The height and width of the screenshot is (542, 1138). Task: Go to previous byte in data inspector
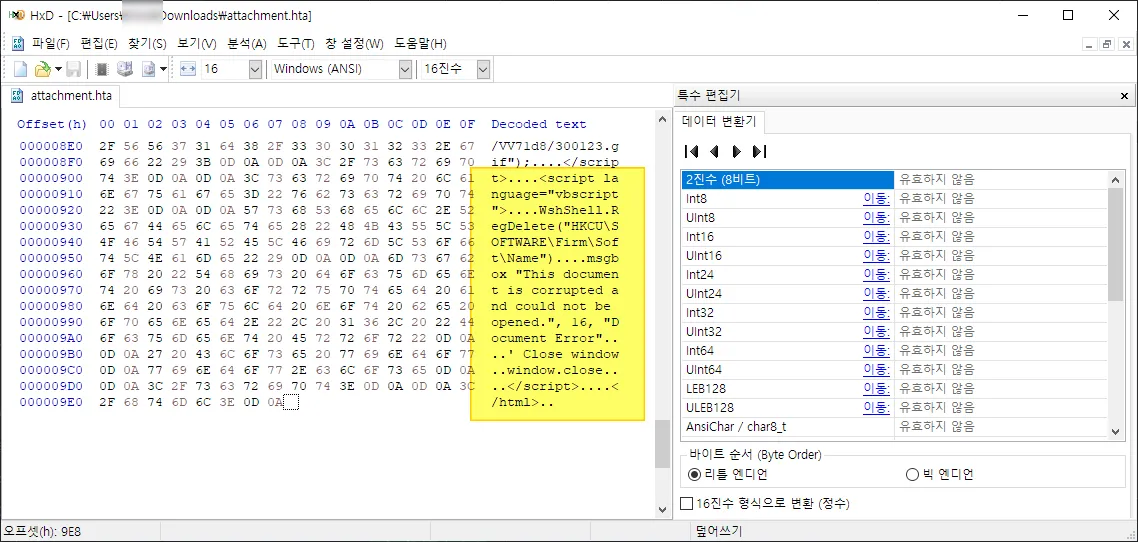click(x=714, y=152)
